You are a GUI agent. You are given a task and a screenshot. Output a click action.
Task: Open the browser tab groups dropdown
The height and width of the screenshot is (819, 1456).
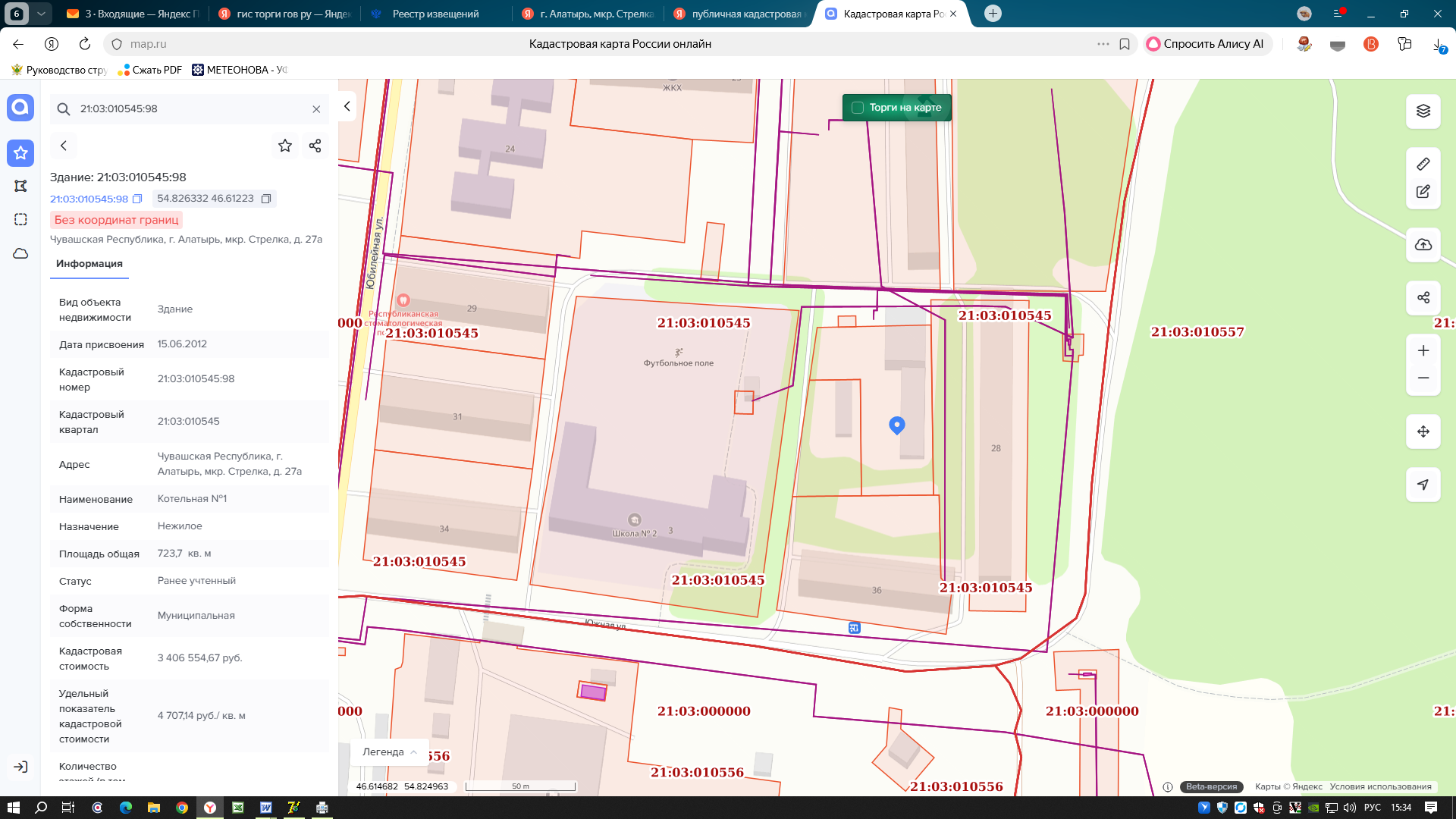click(41, 14)
